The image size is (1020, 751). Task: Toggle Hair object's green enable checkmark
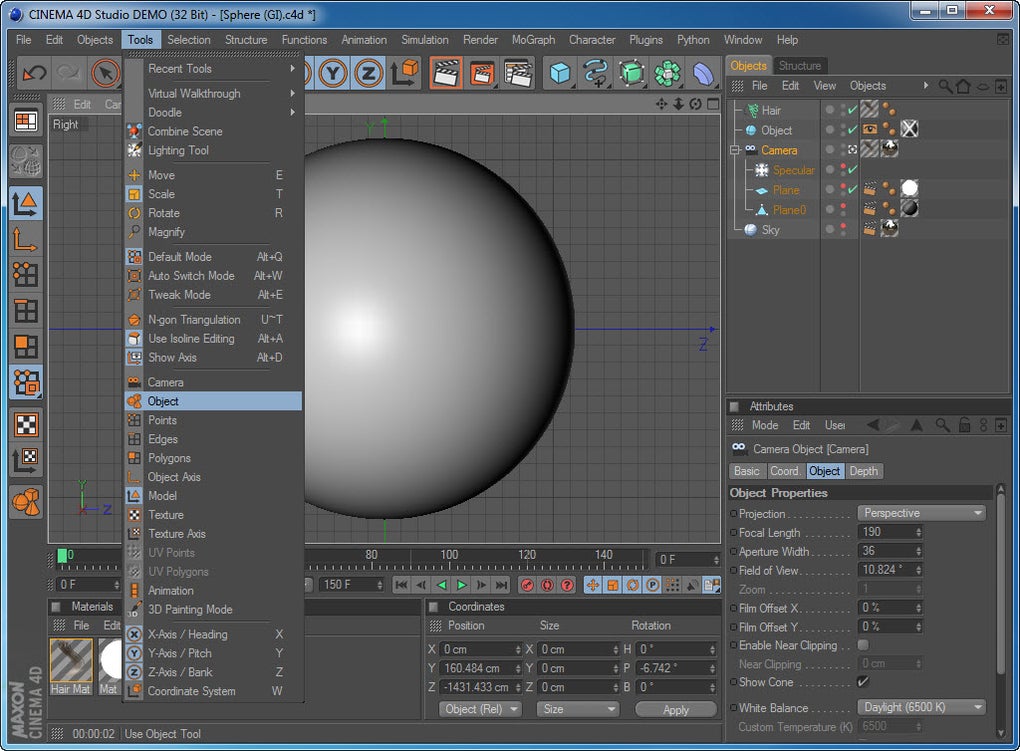click(852, 111)
